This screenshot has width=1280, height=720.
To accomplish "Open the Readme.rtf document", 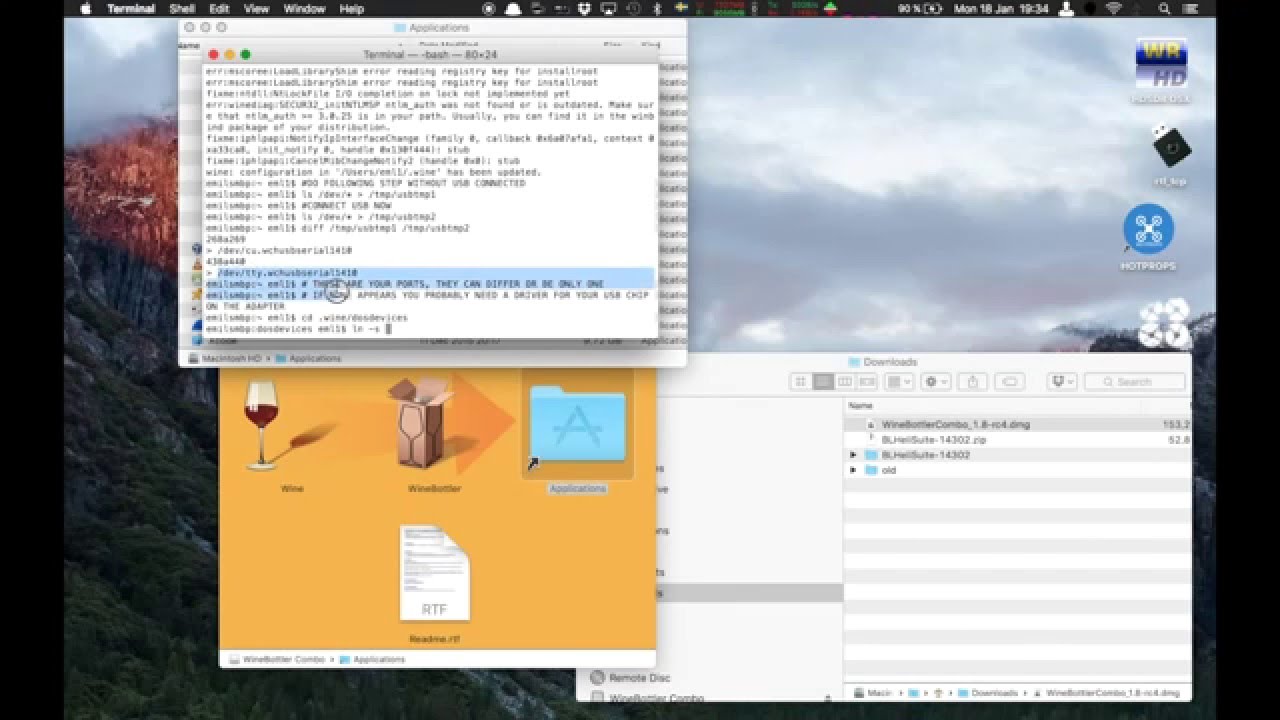I will coord(434,575).
